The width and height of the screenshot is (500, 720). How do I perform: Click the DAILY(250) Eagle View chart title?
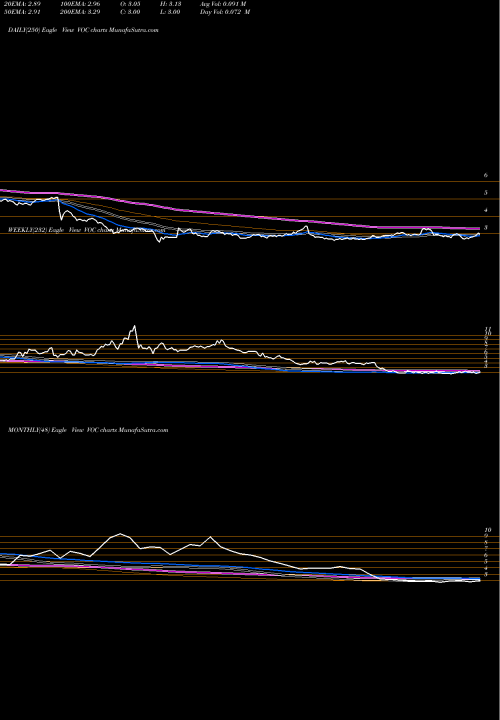pos(83,30)
